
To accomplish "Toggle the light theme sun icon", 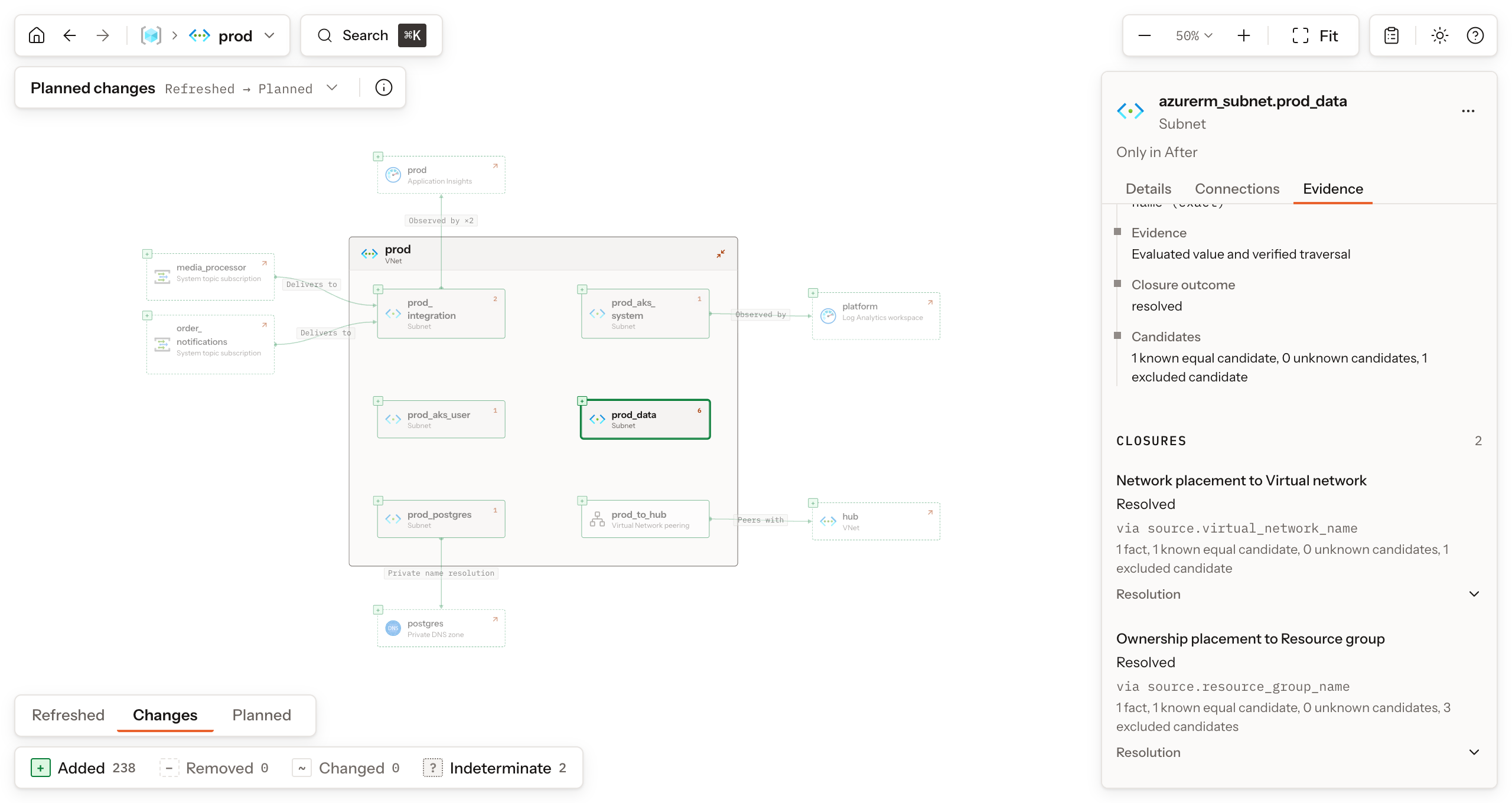I will point(1440,35).
